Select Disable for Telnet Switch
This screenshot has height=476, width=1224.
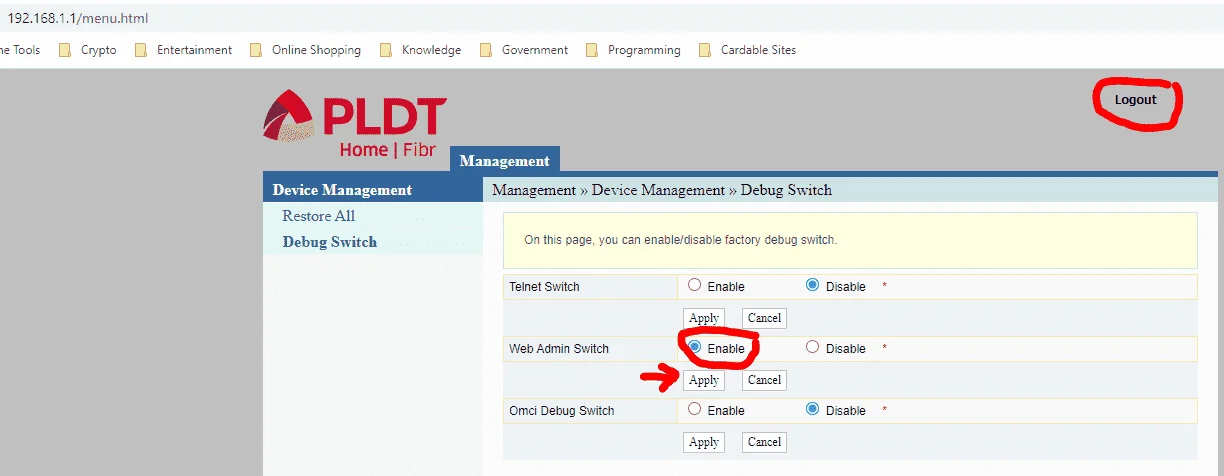812,285
